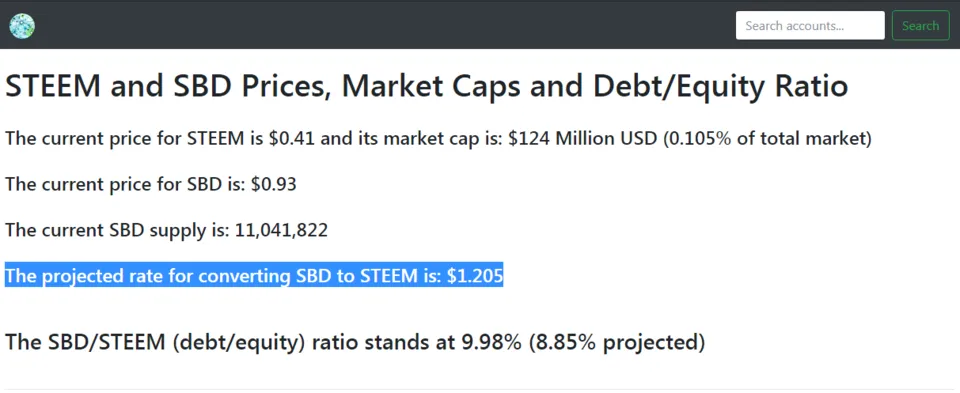Click the horizontal divider line at page bottom
Image resolution: width=960 pixels, height=393 pixels.
tap(480, 389)
